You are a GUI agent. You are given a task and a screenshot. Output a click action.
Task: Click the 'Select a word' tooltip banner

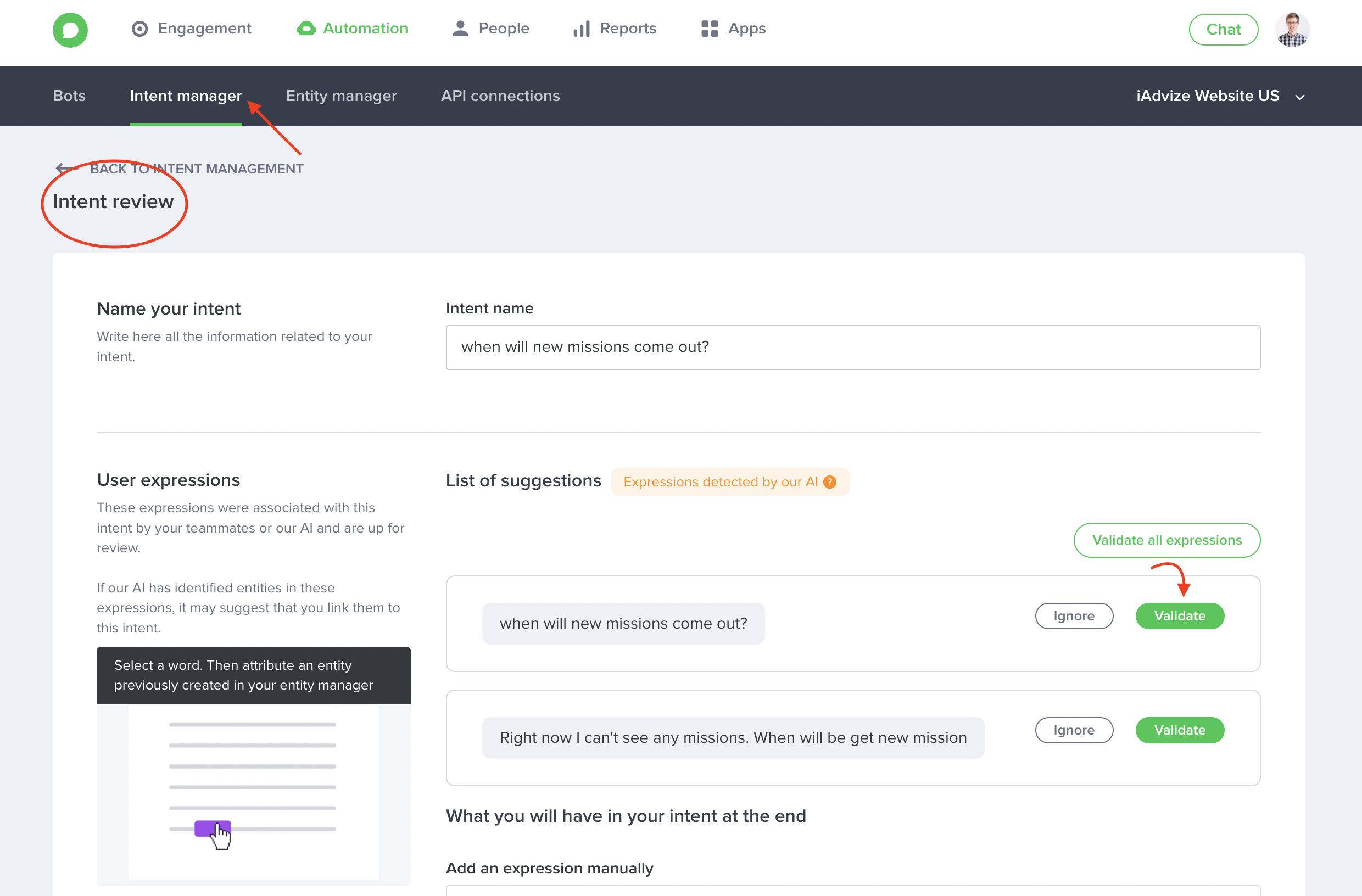pos(254,675)
